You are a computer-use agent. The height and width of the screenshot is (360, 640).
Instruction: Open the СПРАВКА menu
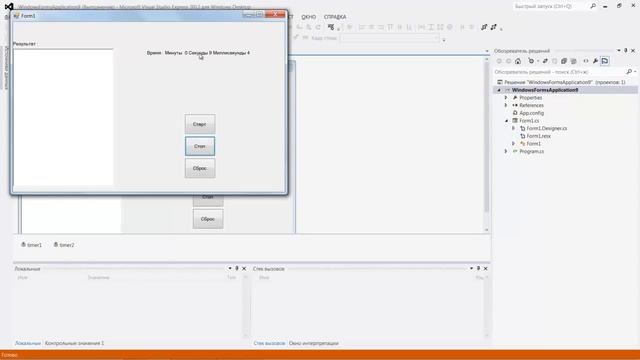pos(335,17)
